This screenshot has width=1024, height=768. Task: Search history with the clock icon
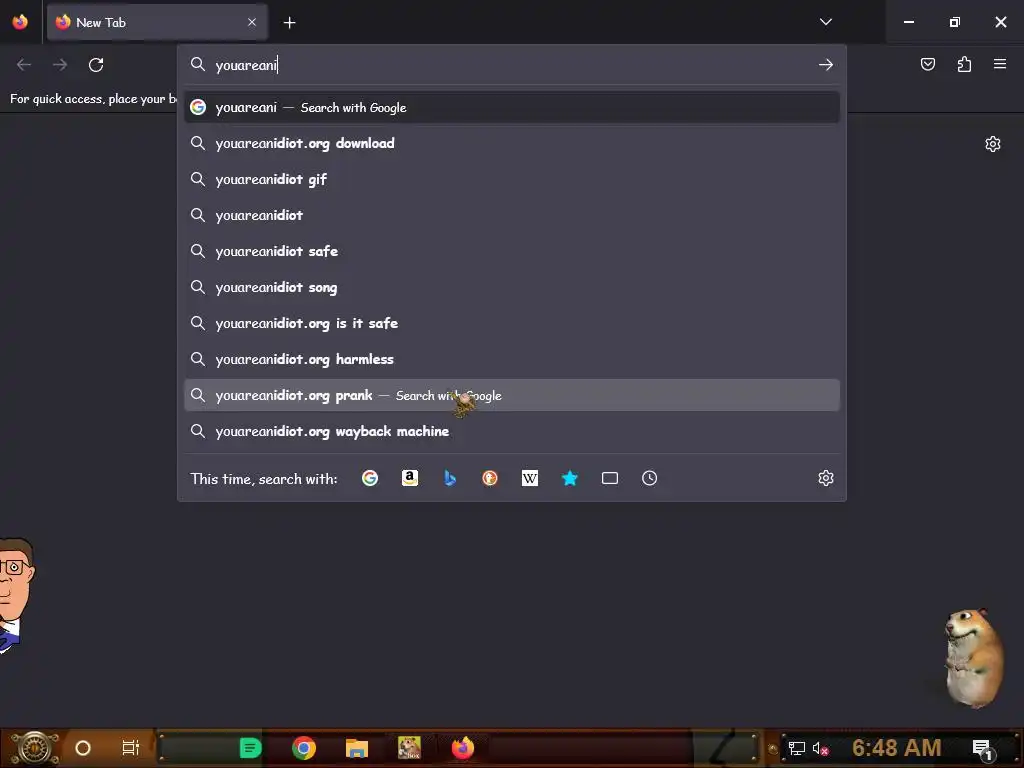(x=649, y=478)
